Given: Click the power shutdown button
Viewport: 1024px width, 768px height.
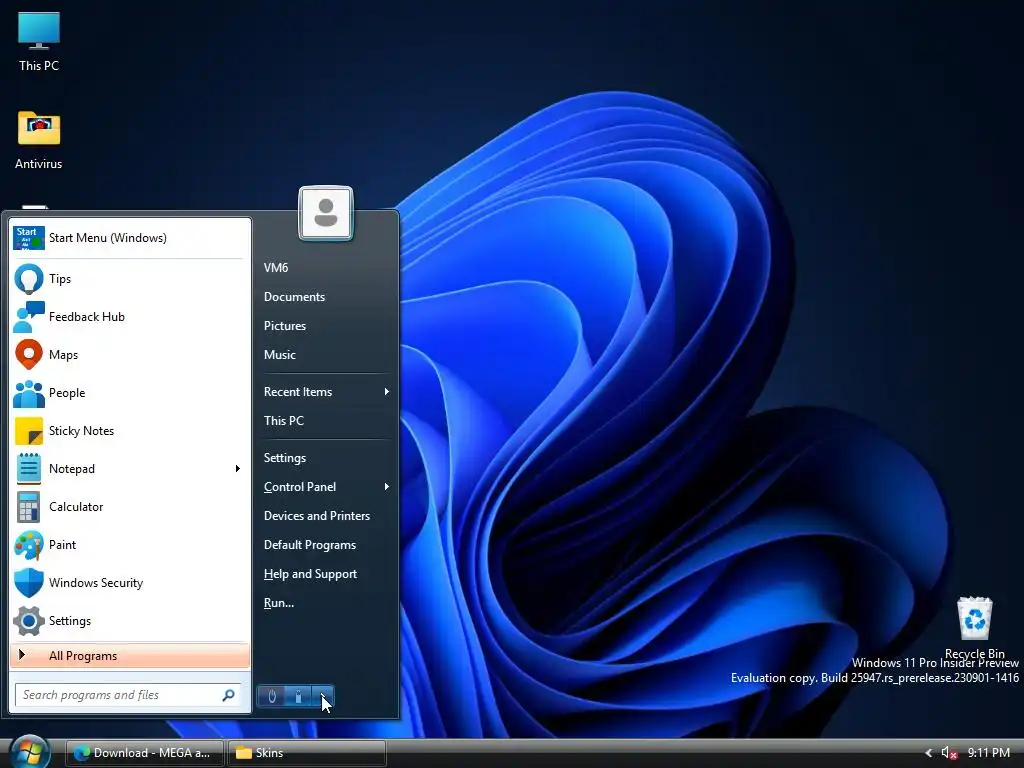Looking at the screenshot, I should point(272,696).
